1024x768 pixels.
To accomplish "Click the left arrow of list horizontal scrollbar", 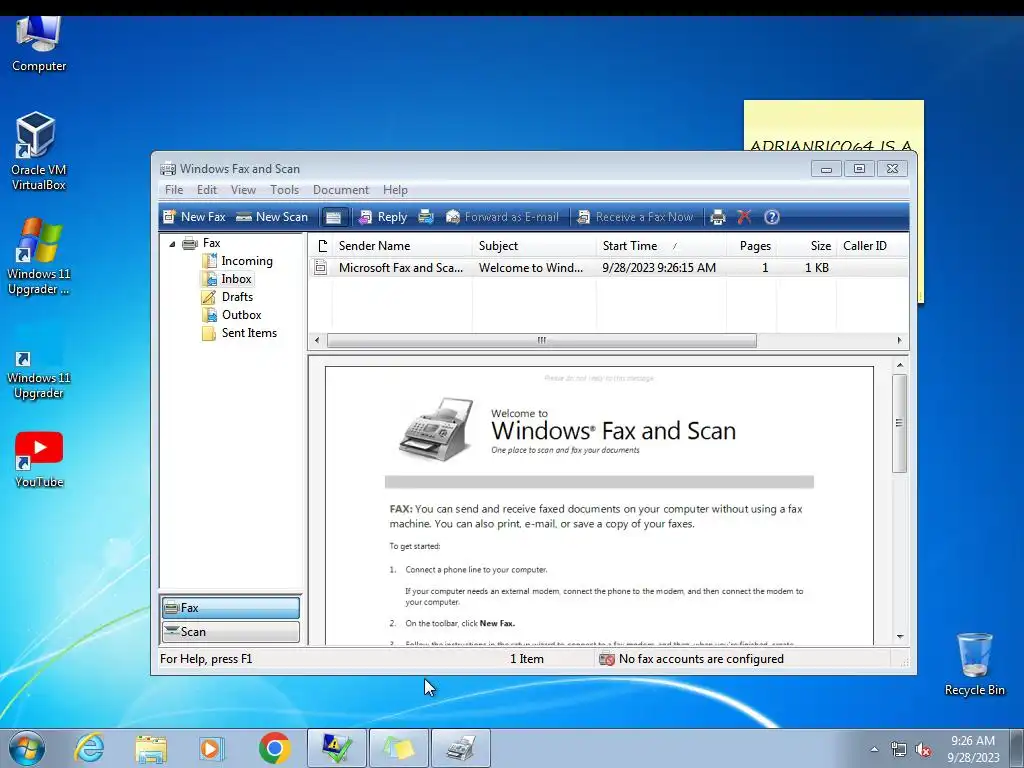I will (x=317, y=340).
